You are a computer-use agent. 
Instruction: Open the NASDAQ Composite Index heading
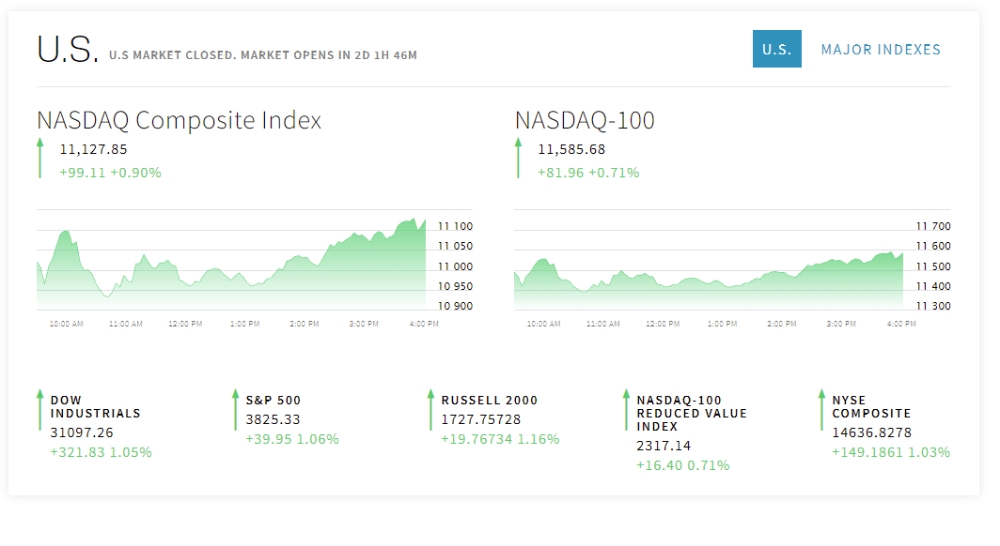(x=179, y=120)
